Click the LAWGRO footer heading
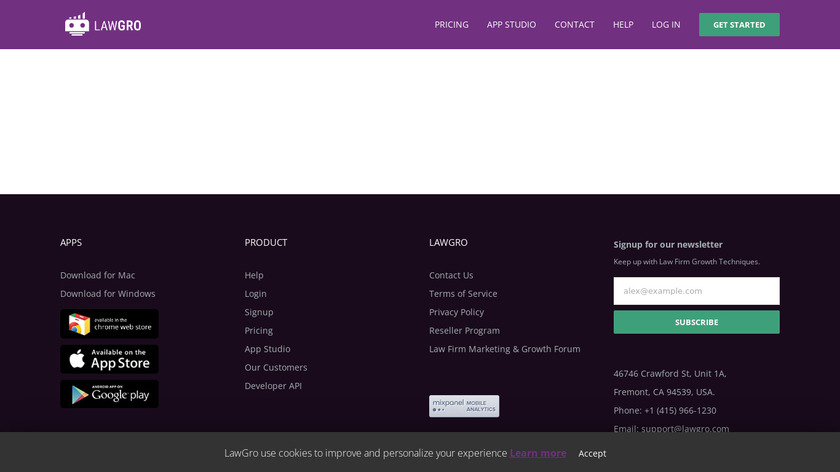 [448, 243]
